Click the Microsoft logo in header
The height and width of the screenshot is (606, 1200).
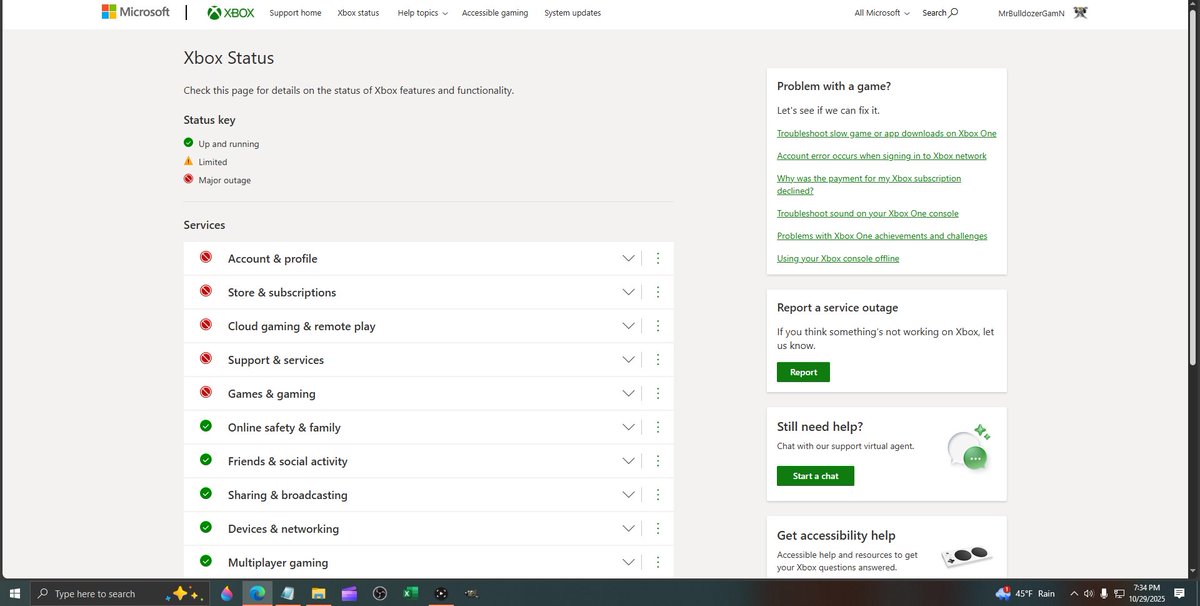[x=135, y=12]
